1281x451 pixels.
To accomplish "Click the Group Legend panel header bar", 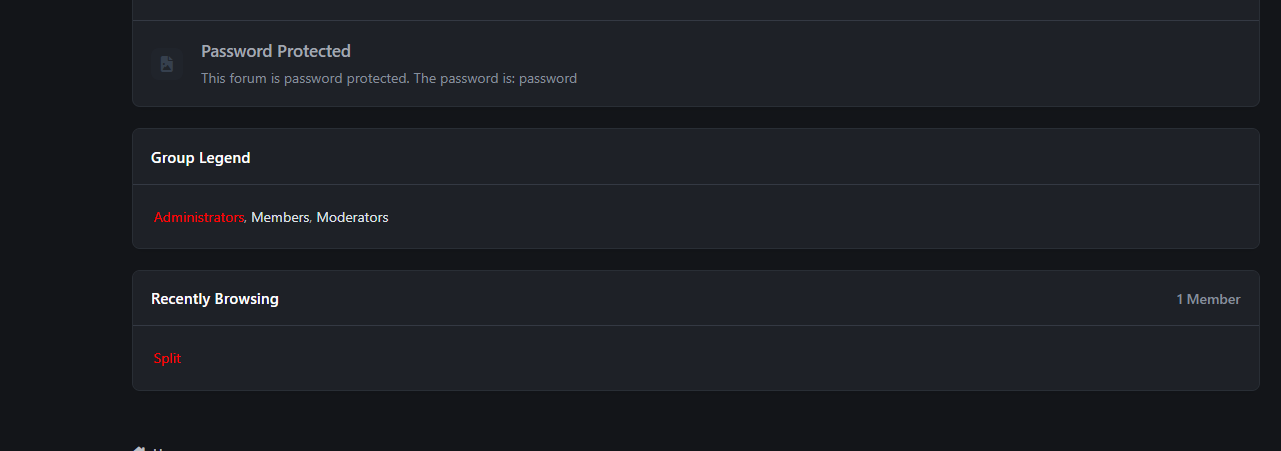I will (696, 157).
